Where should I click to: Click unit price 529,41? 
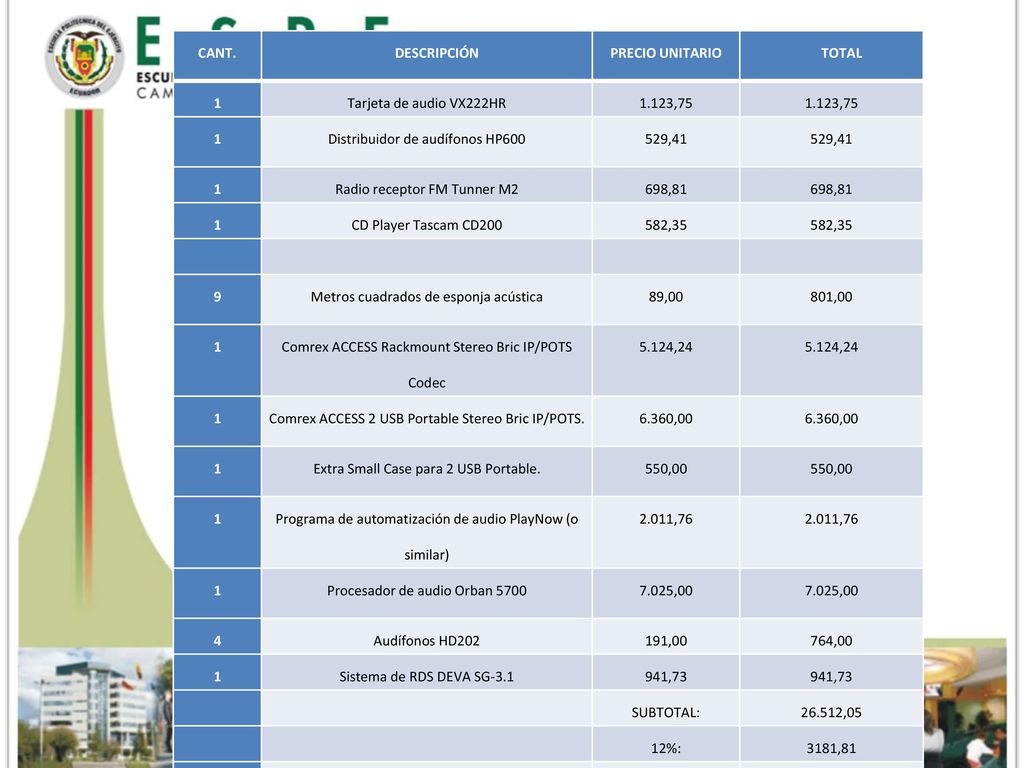pos(665,139)
